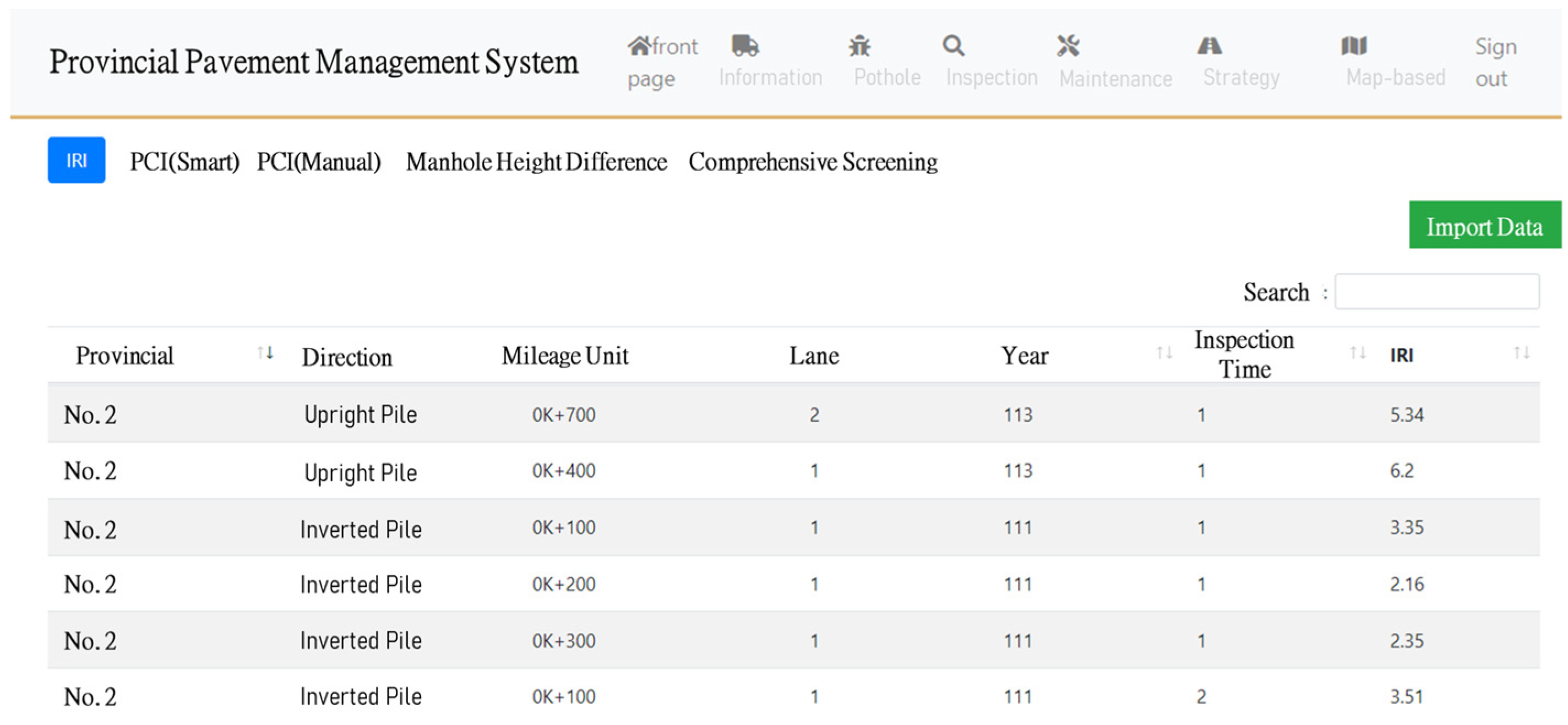This screenshot has width=1568, height=725.
Task: Select the row with mileage 0K+700
Action: 564,415
